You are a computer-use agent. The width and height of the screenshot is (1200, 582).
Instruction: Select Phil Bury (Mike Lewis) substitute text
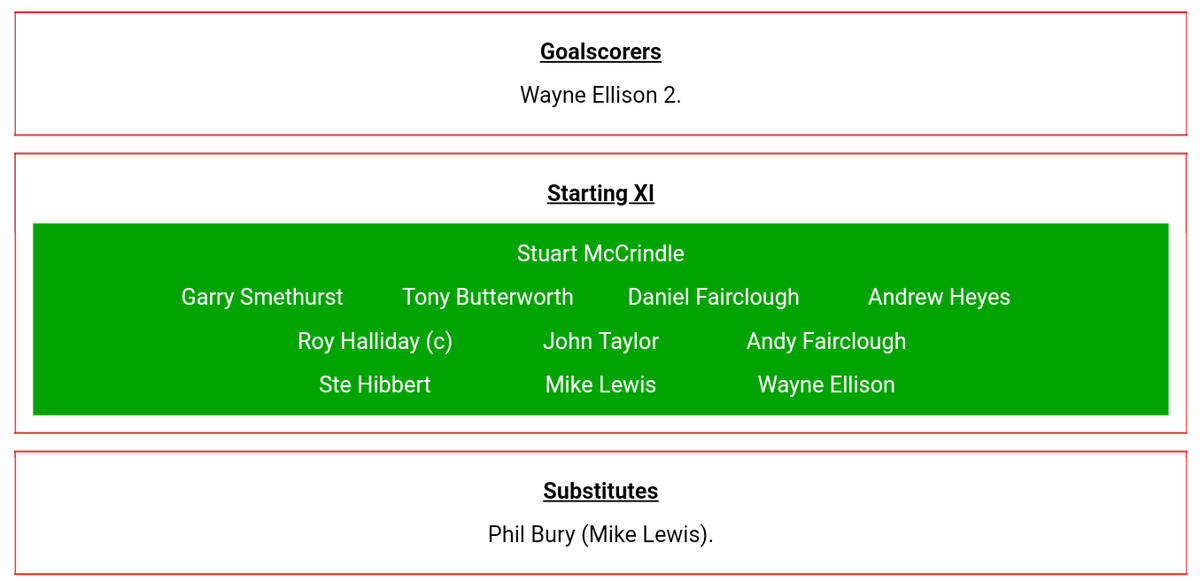[x=600, y=535]
